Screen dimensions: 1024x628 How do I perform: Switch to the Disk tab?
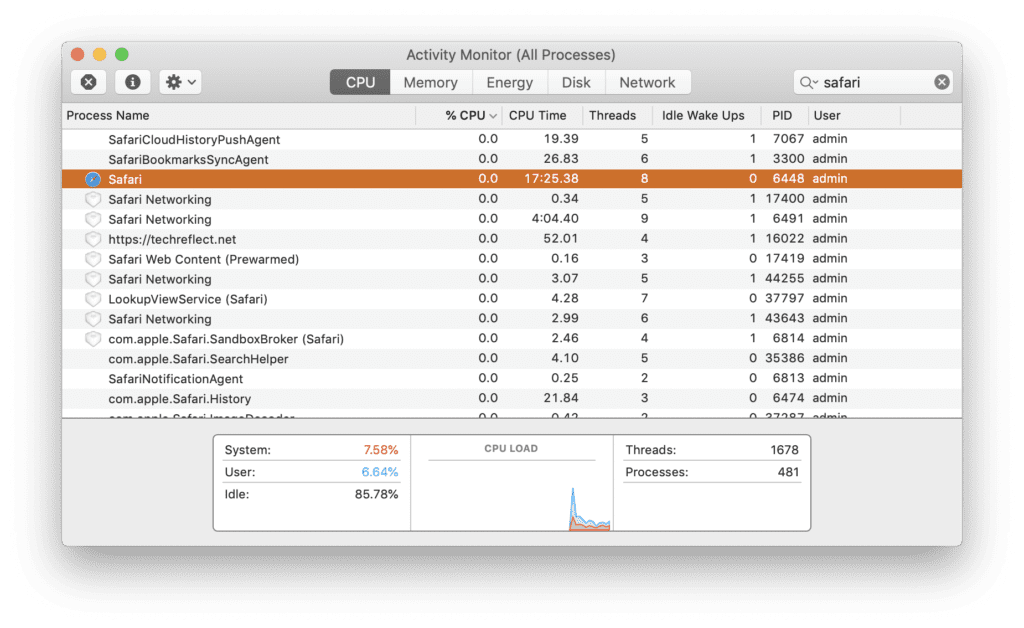(x=576, y=82)
